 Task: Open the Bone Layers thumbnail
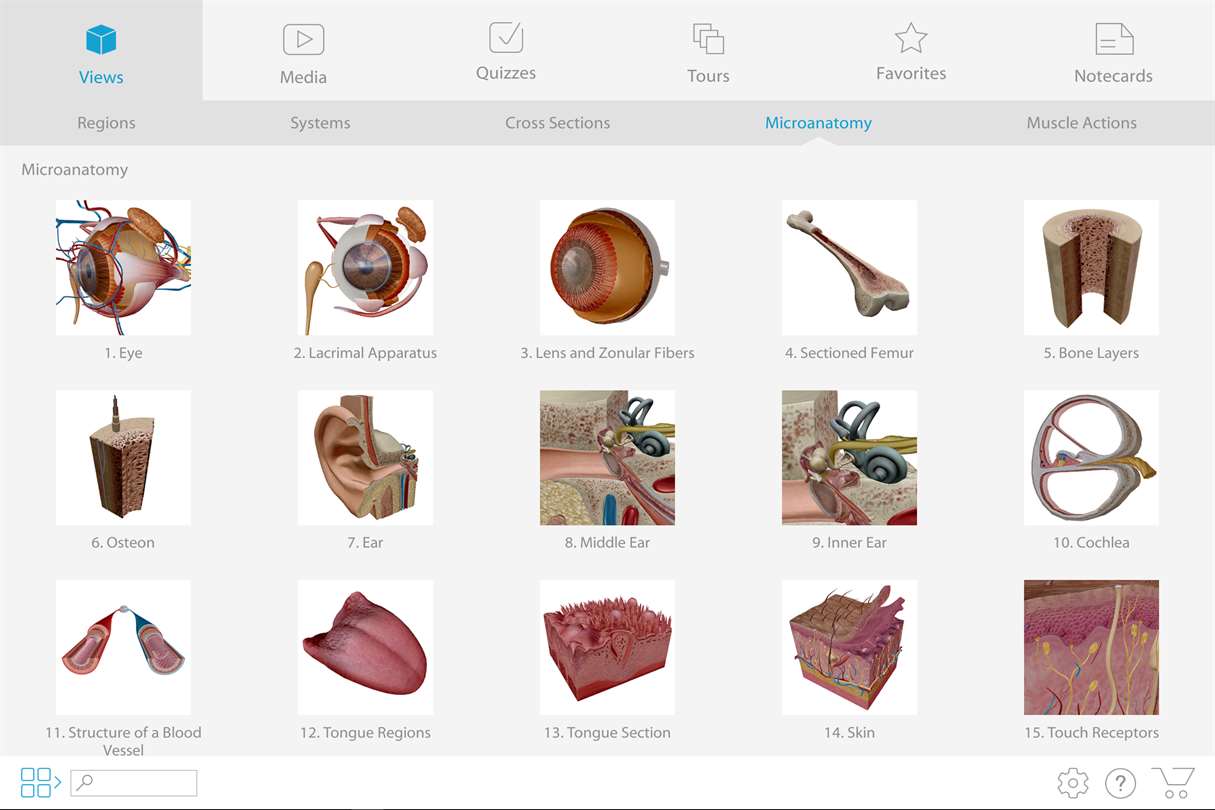pos(1091,267)
